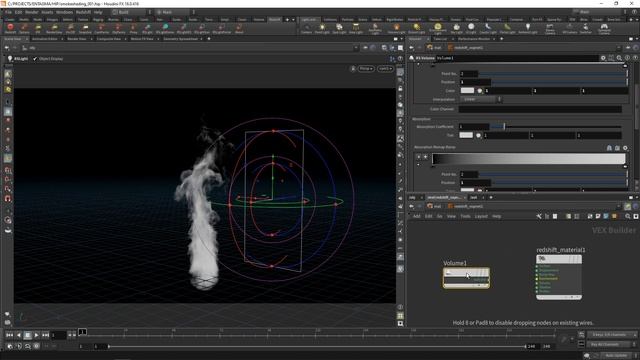Image resolution: width=640 pixels, height=360 pixels.
Task: Open network editor find (magnifier) icon
Action: 628,216
